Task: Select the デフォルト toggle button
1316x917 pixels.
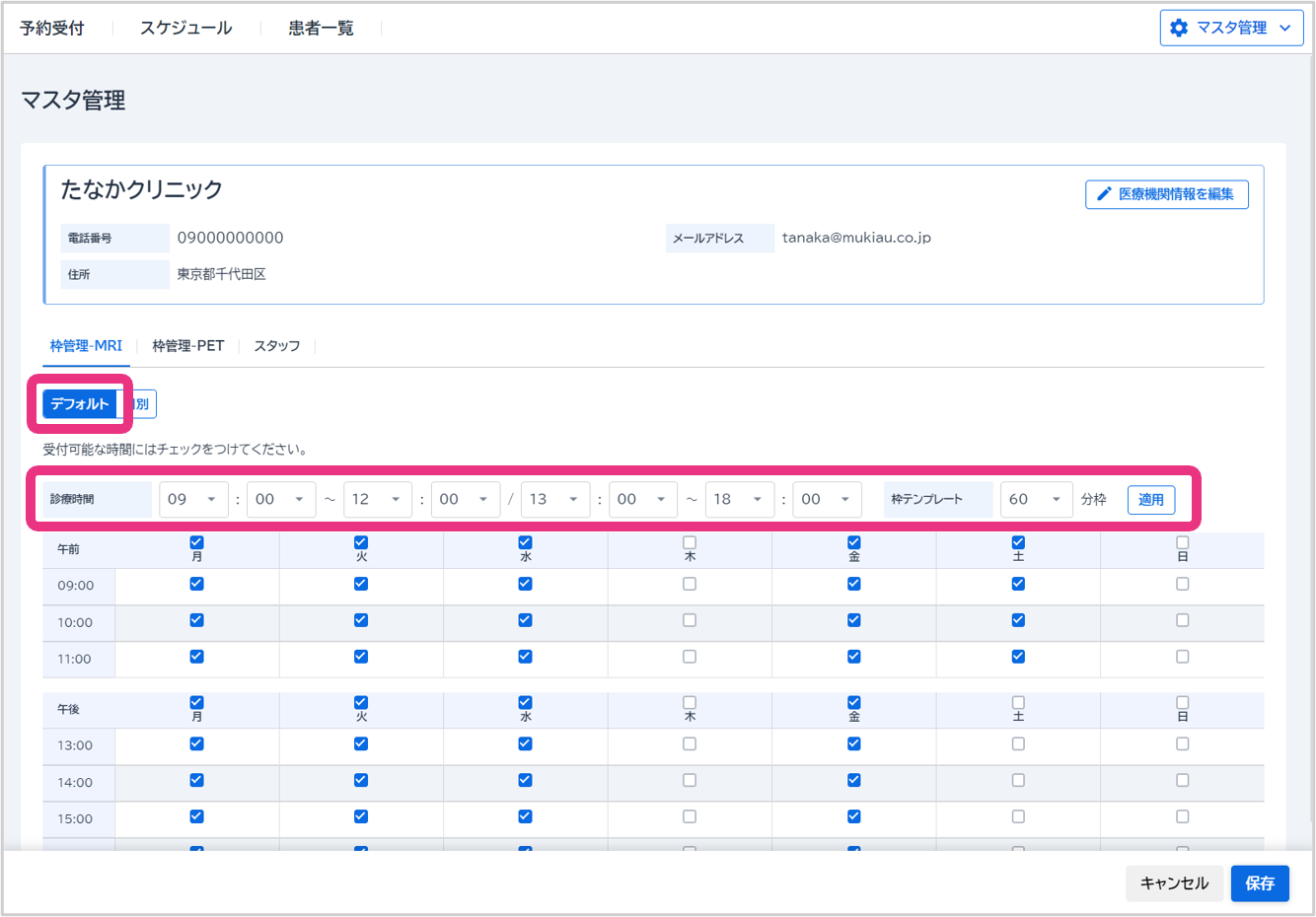Action: (x=79, y=404)
